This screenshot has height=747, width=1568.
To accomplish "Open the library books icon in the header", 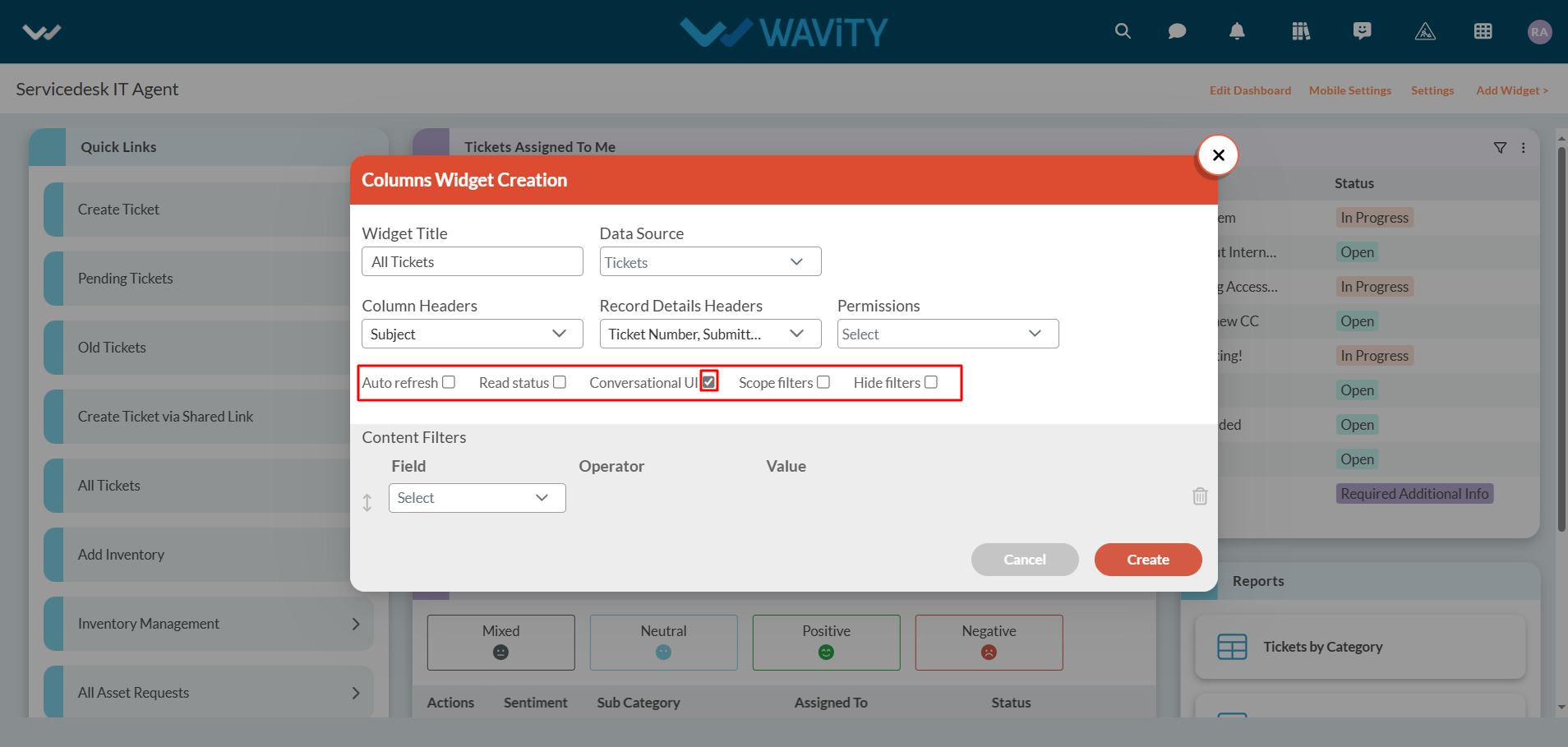I will [1301, 31].
